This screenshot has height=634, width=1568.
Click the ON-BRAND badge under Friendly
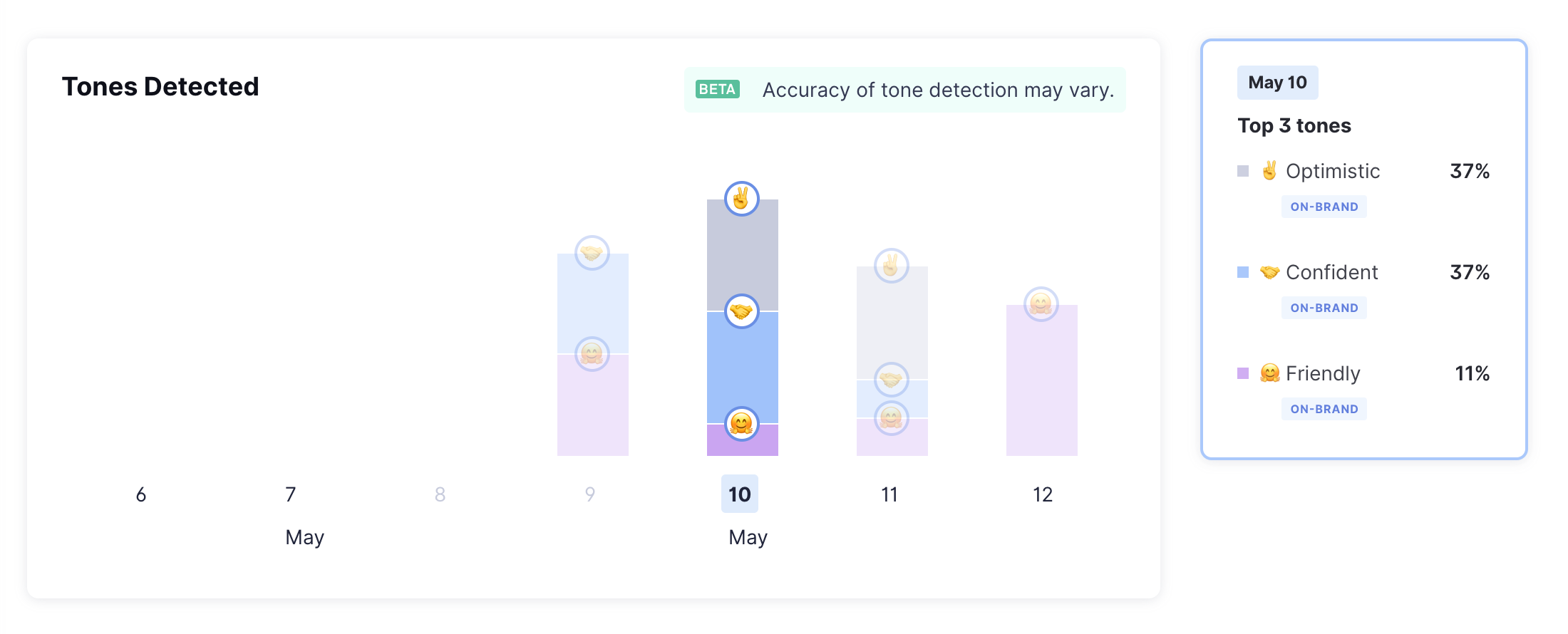tap(1324, 409)
